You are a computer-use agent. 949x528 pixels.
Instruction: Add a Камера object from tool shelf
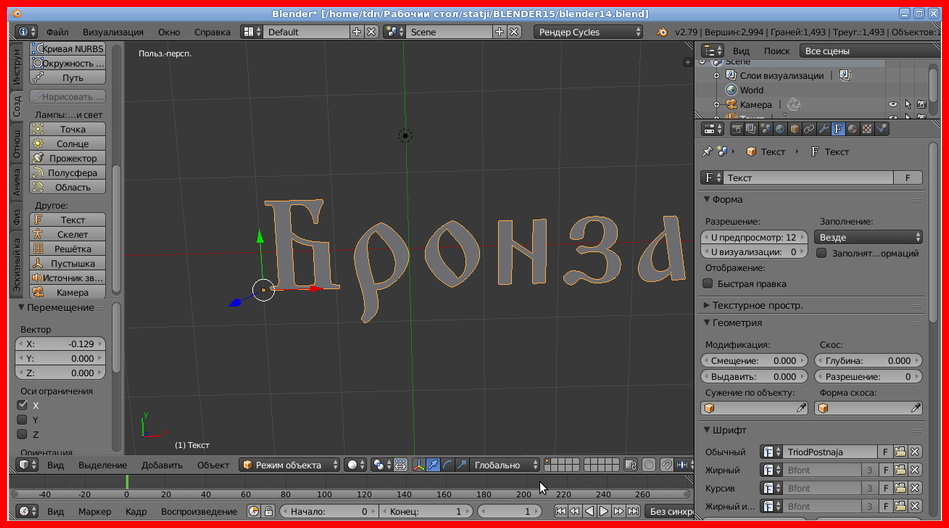[x=67, y=292]
